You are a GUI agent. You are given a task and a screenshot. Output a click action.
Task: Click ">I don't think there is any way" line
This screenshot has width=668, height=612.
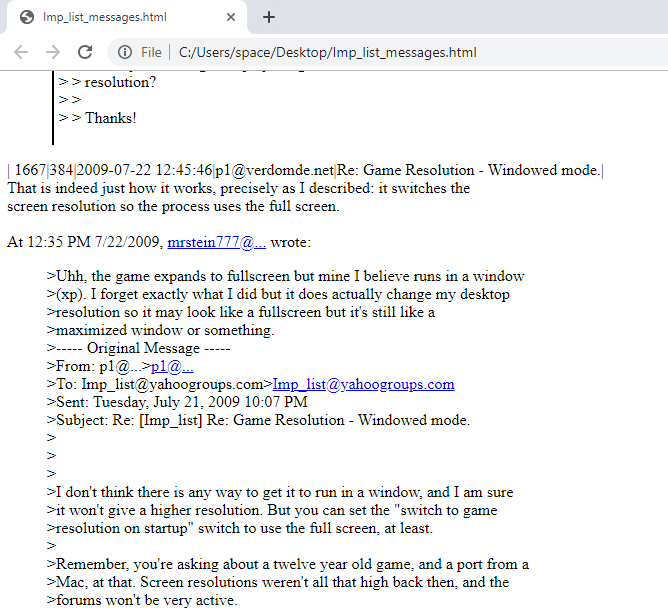(x=280, y=492)
